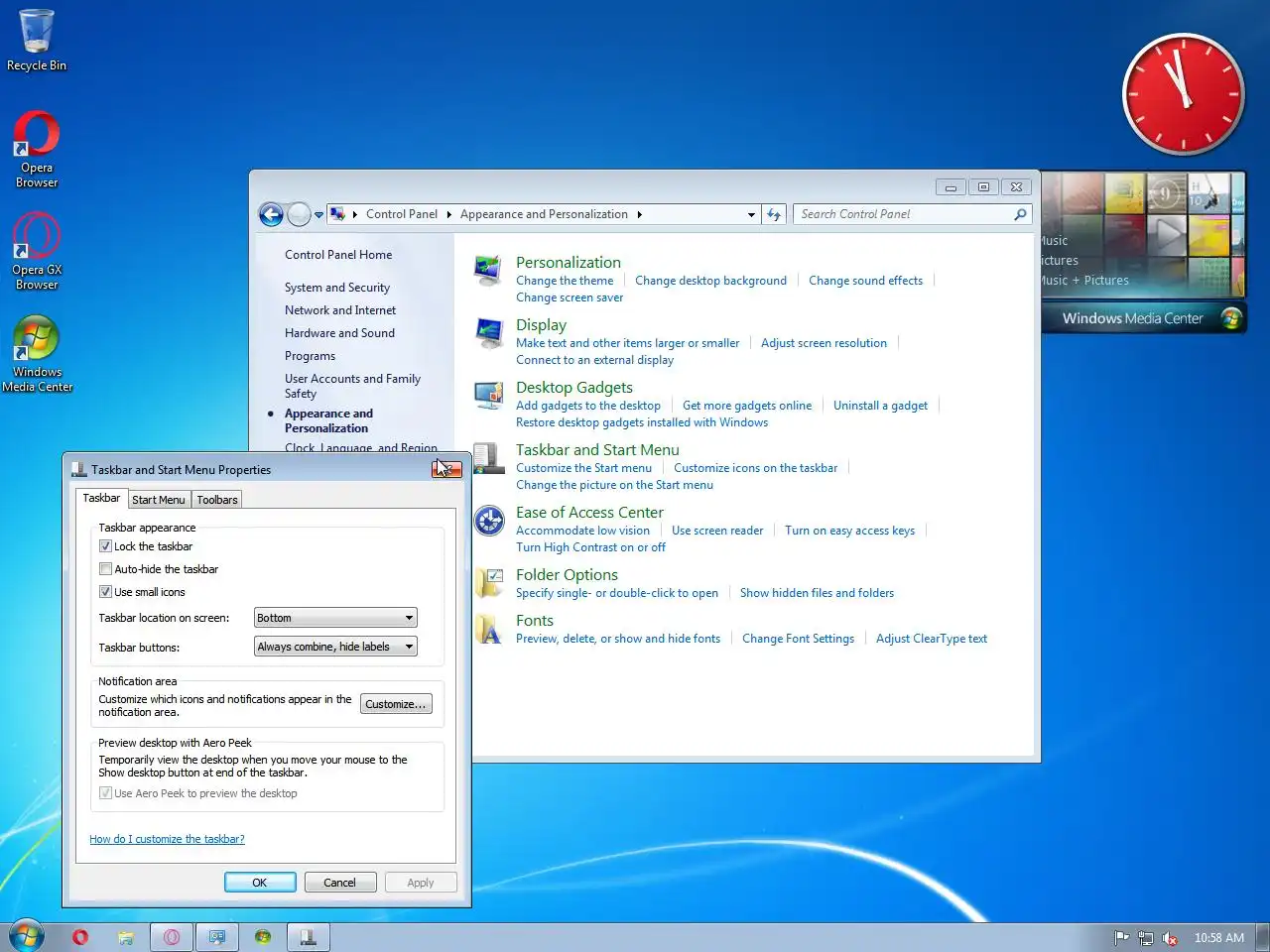1270x952 pixels.
Task: Click the network icon in system tray
Action: point(1146,937)
